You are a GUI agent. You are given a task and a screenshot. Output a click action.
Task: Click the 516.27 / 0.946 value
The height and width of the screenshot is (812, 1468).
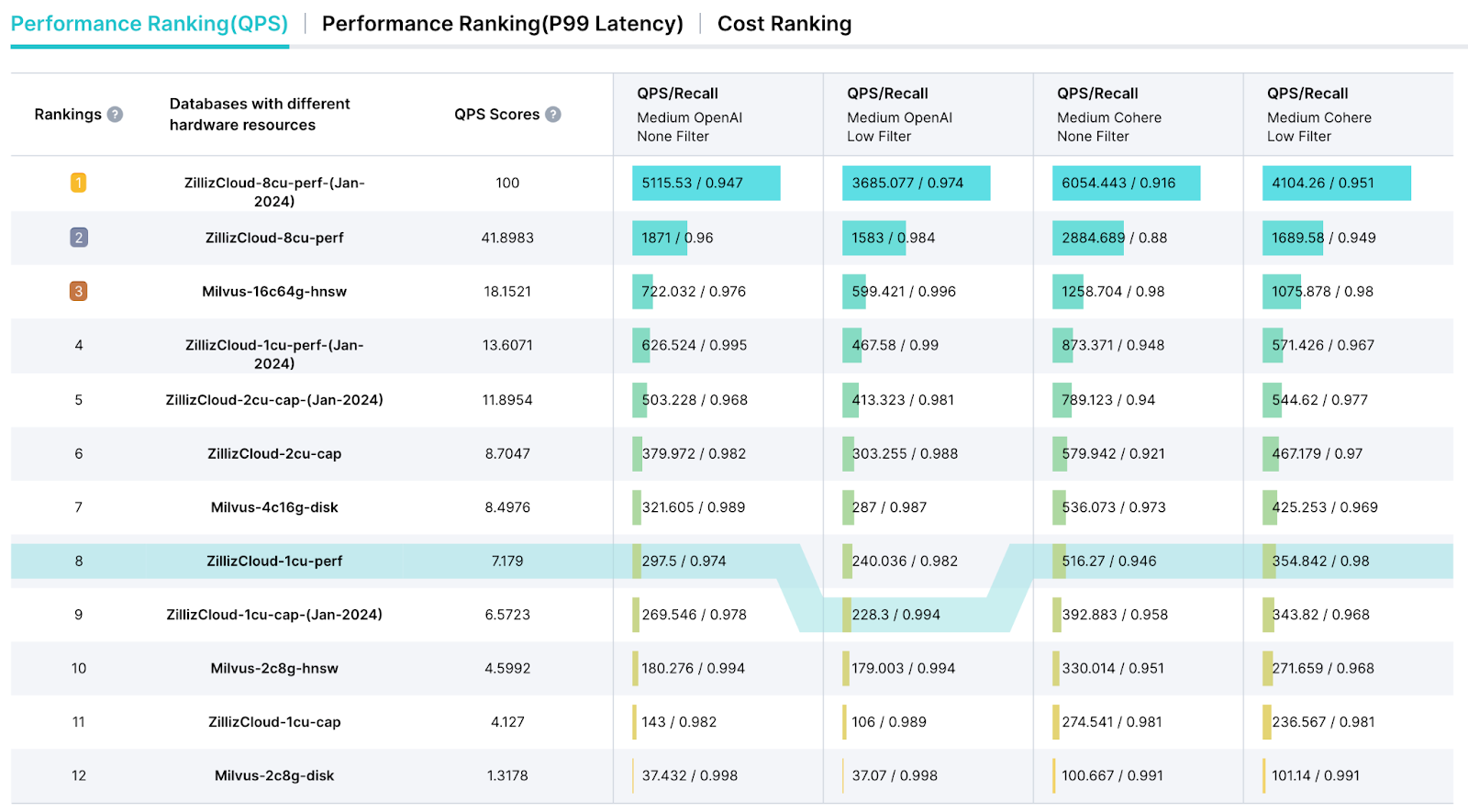pos(1109,561)
